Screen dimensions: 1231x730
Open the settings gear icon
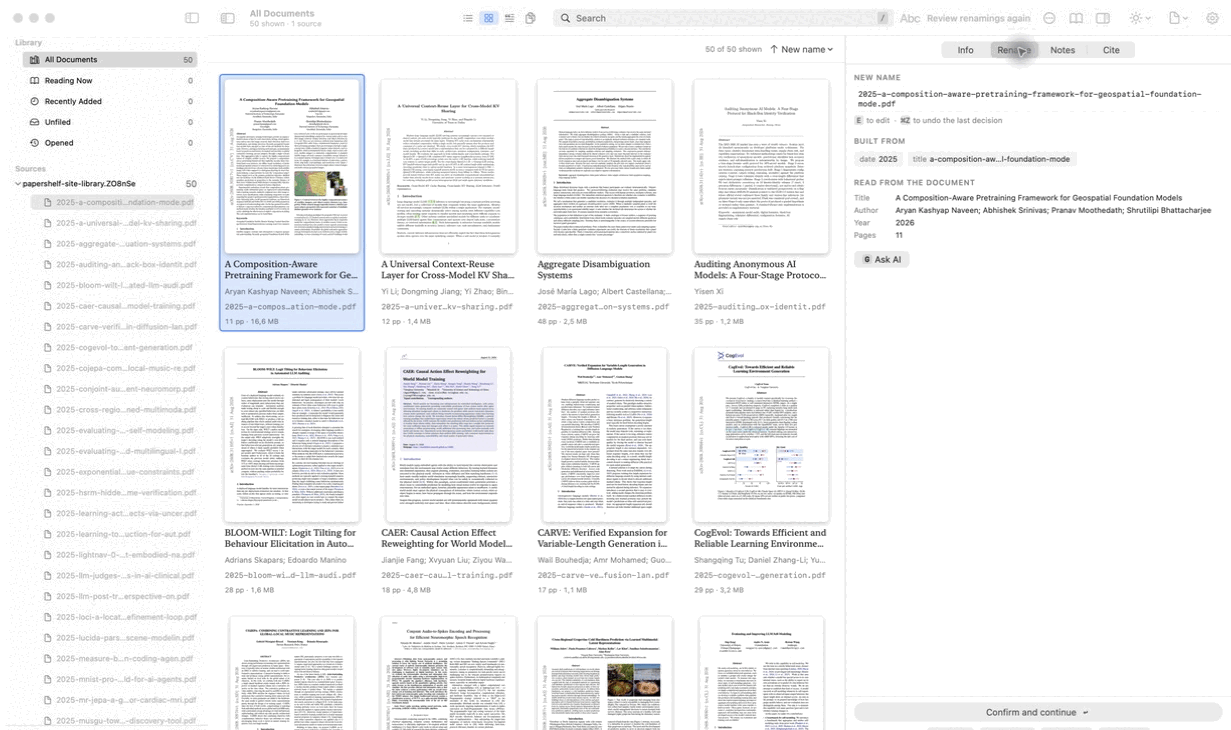[x=1212, y=18]
